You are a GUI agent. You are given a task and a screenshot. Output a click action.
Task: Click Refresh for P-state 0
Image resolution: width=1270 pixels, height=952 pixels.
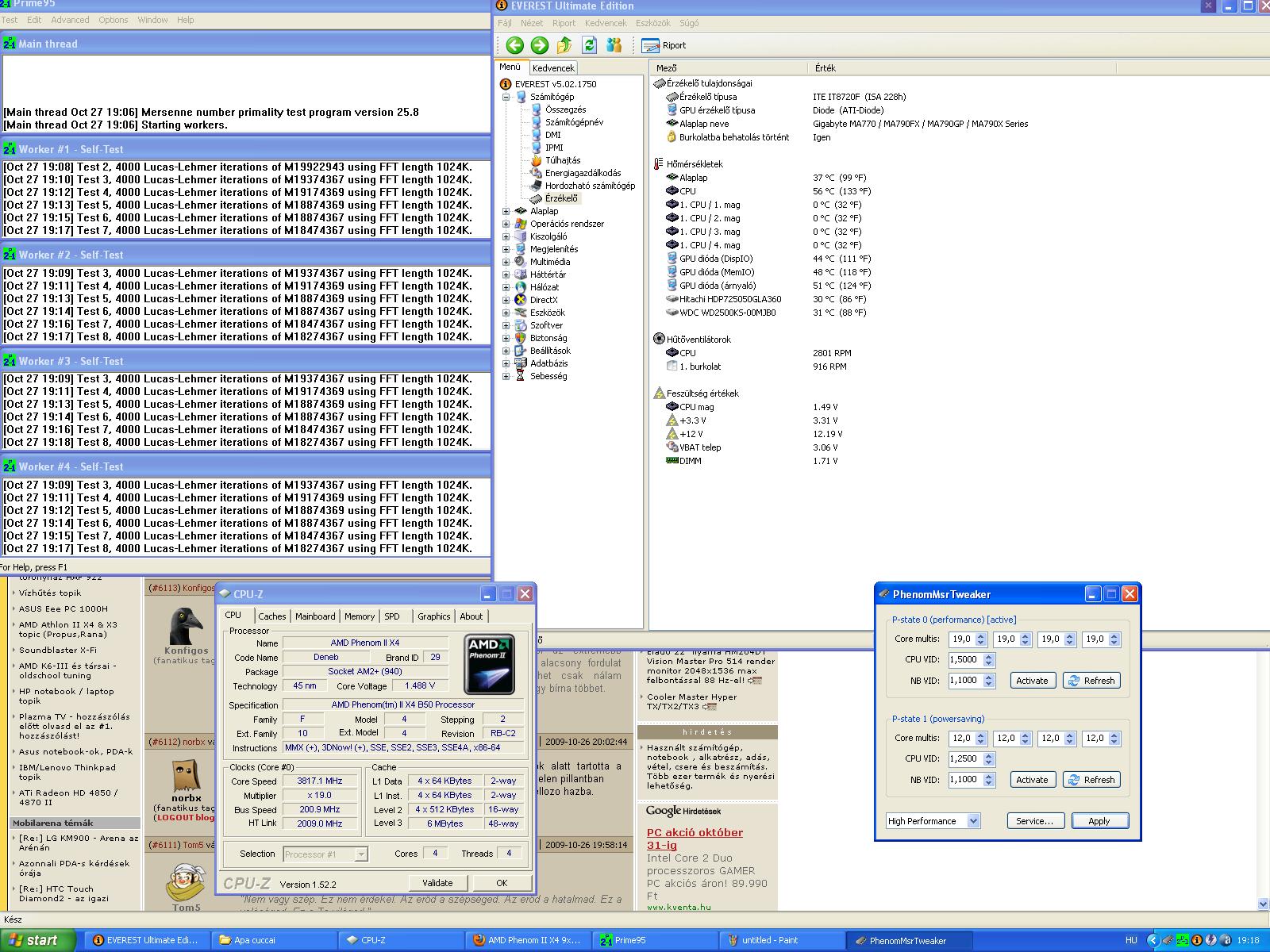tap(1091, 681)
